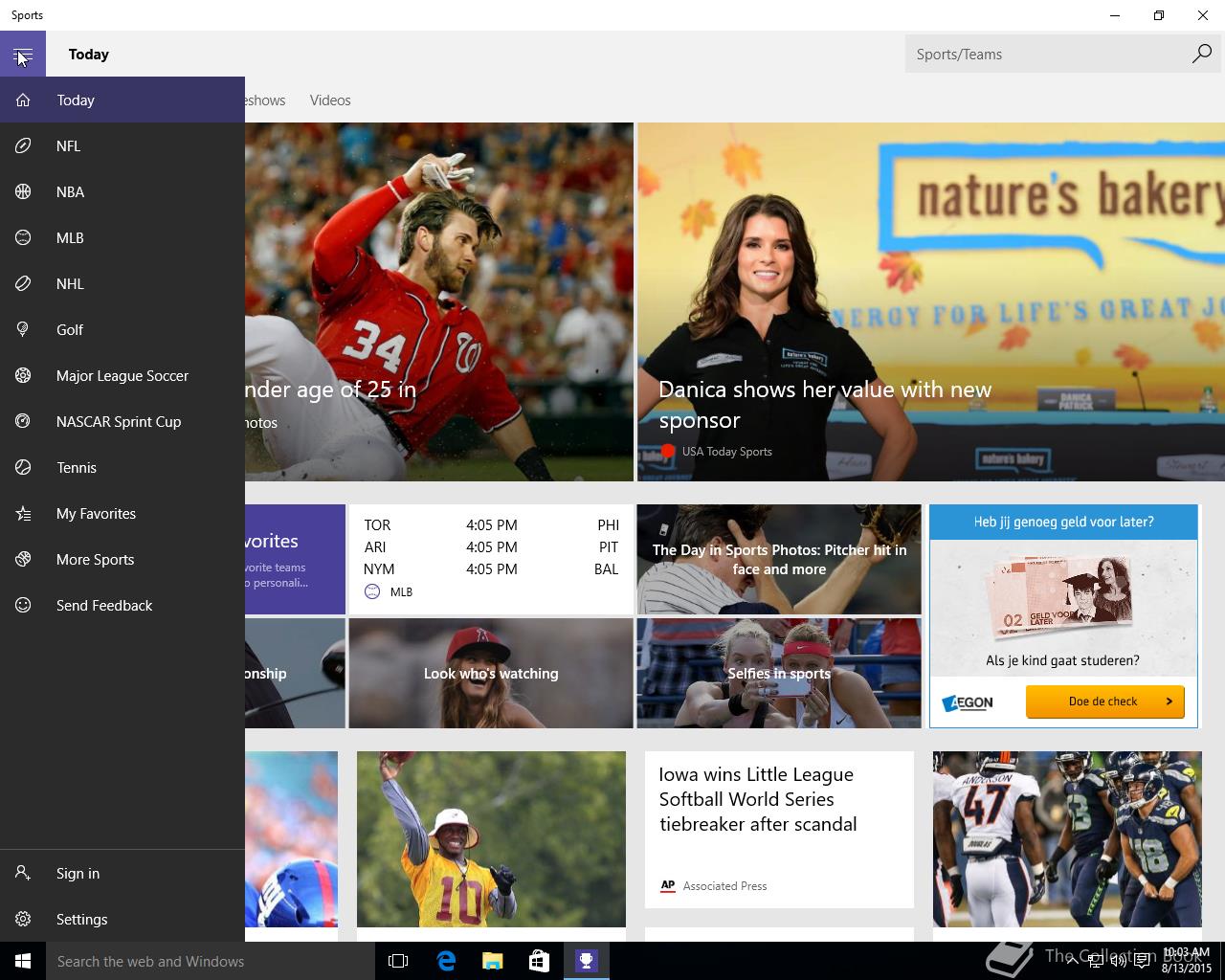Go to the NBA section
The height and width of the screenshot is (980, 1225).
pos(122,191)
